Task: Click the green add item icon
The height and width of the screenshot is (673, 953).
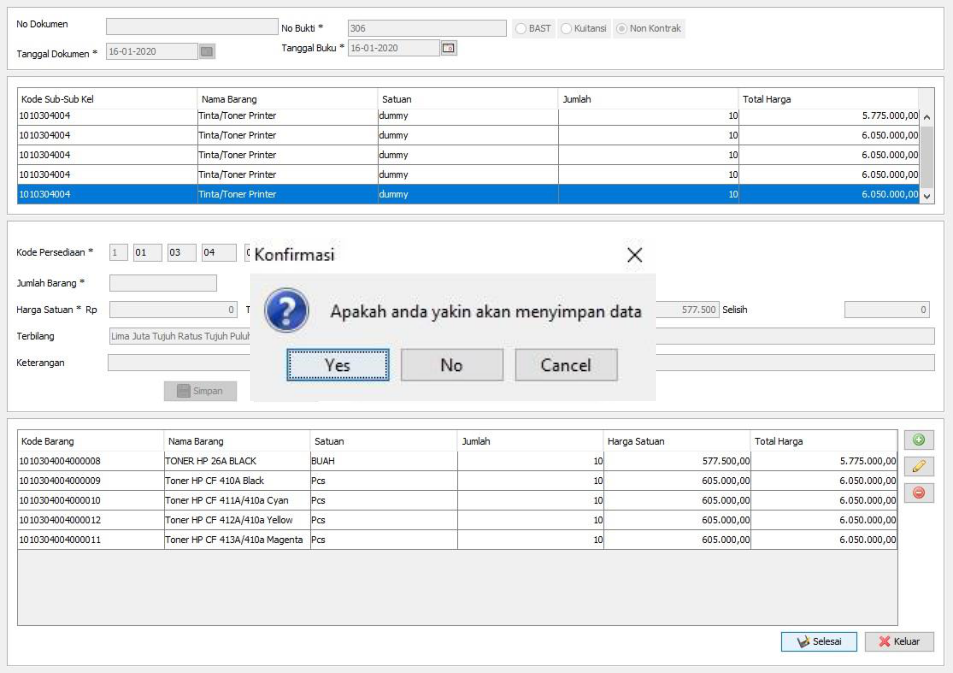Action: coord(918,440)
